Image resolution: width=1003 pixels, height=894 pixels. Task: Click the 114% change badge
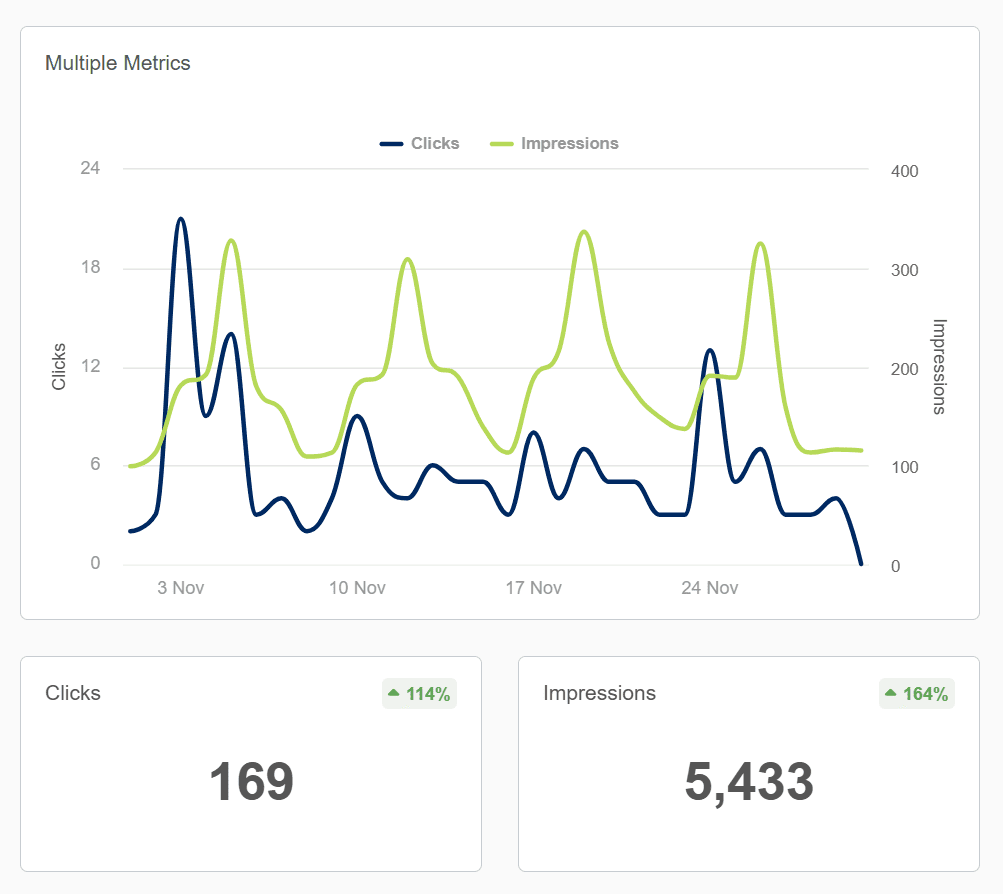coord(419,693)
